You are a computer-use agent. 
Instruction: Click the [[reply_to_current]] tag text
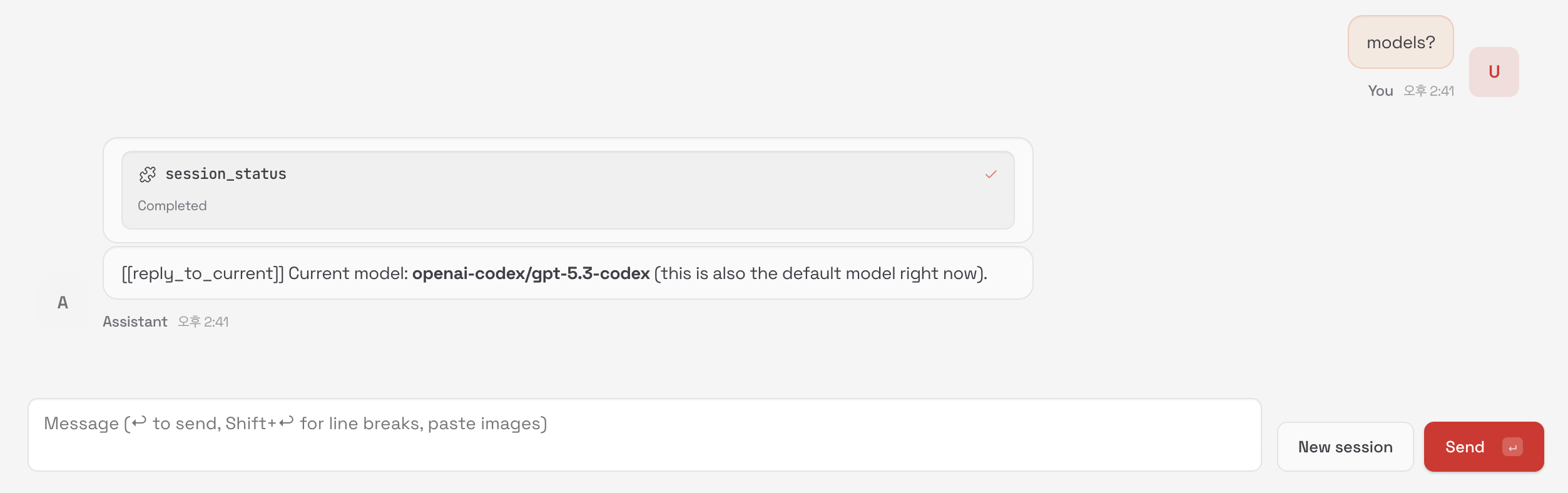click(203, 273)
